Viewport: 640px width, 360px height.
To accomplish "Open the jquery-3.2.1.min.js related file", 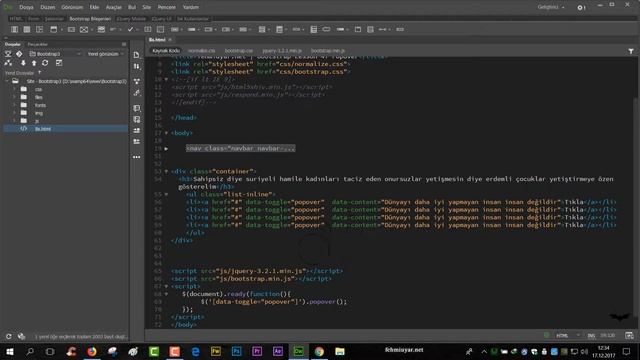I will (x=282, y=51).
